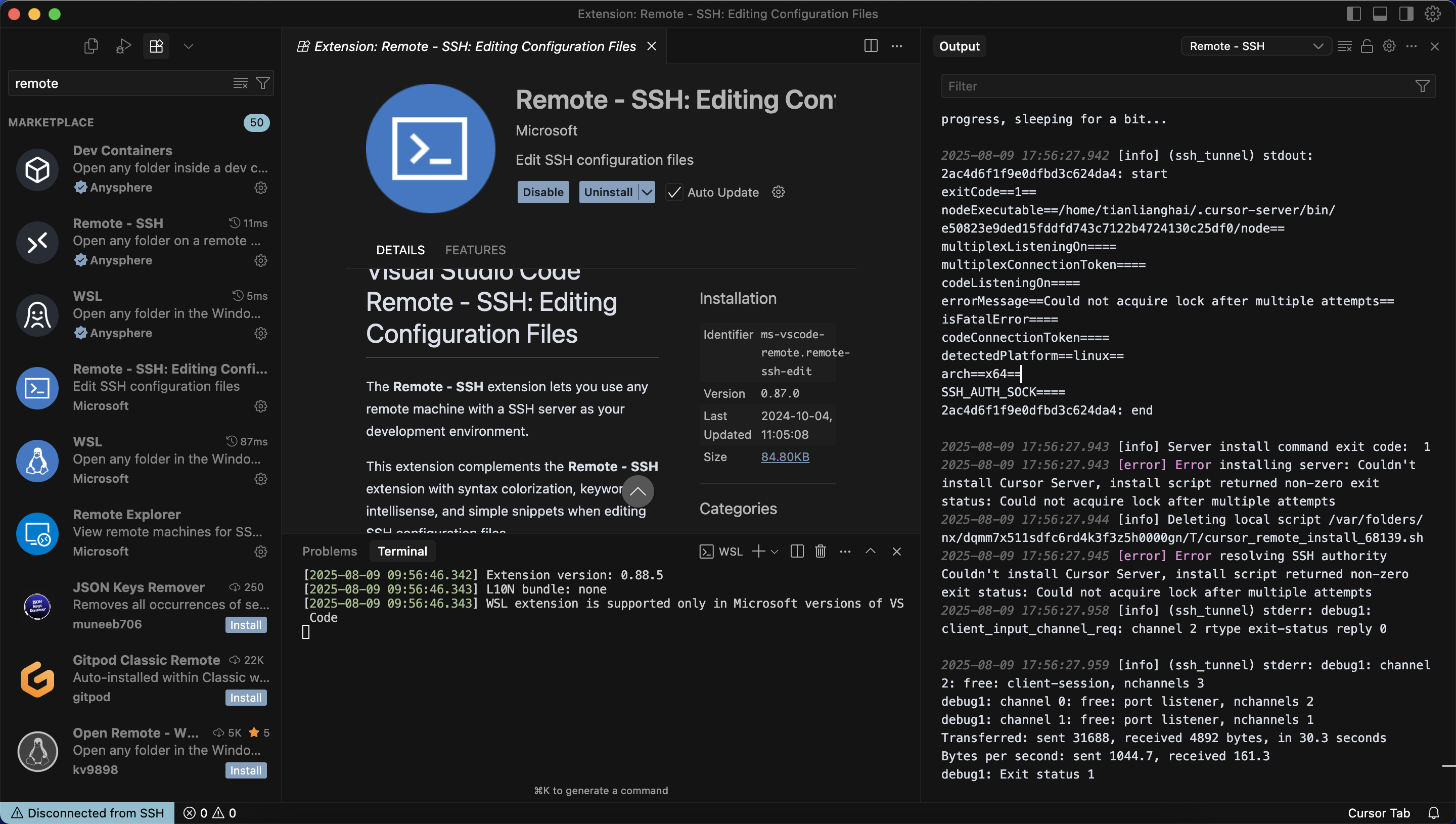Clear the extensions search results icon

click(240, 83)
